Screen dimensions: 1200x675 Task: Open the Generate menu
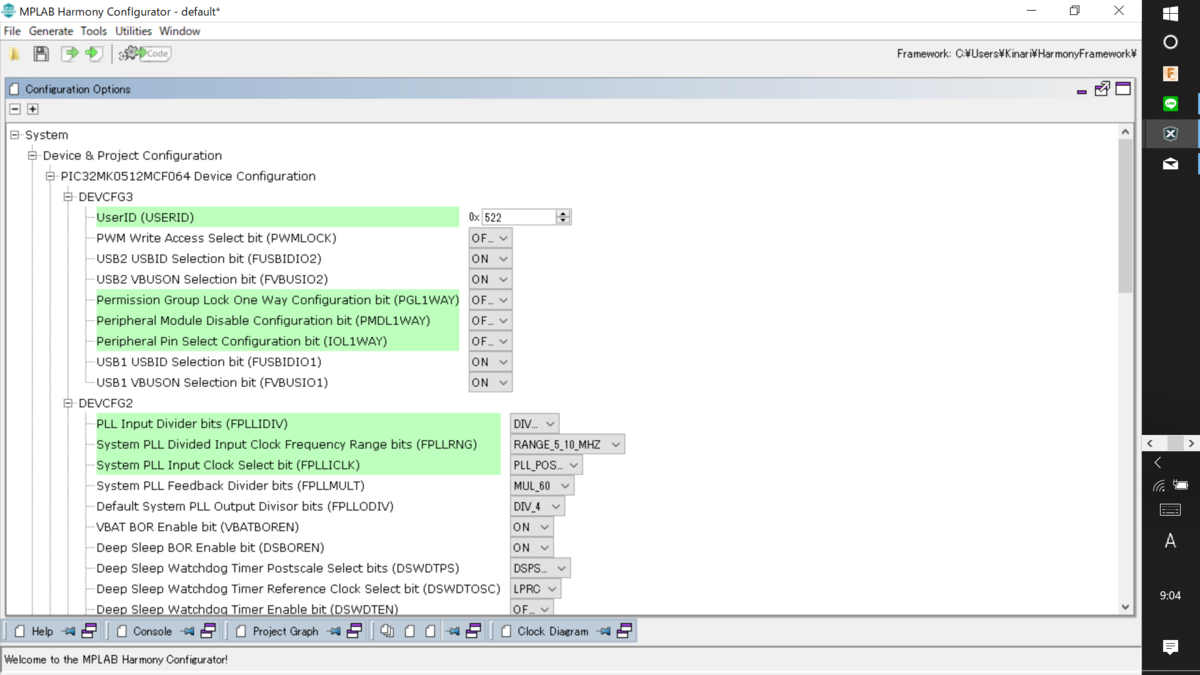(x=51, y=31)
